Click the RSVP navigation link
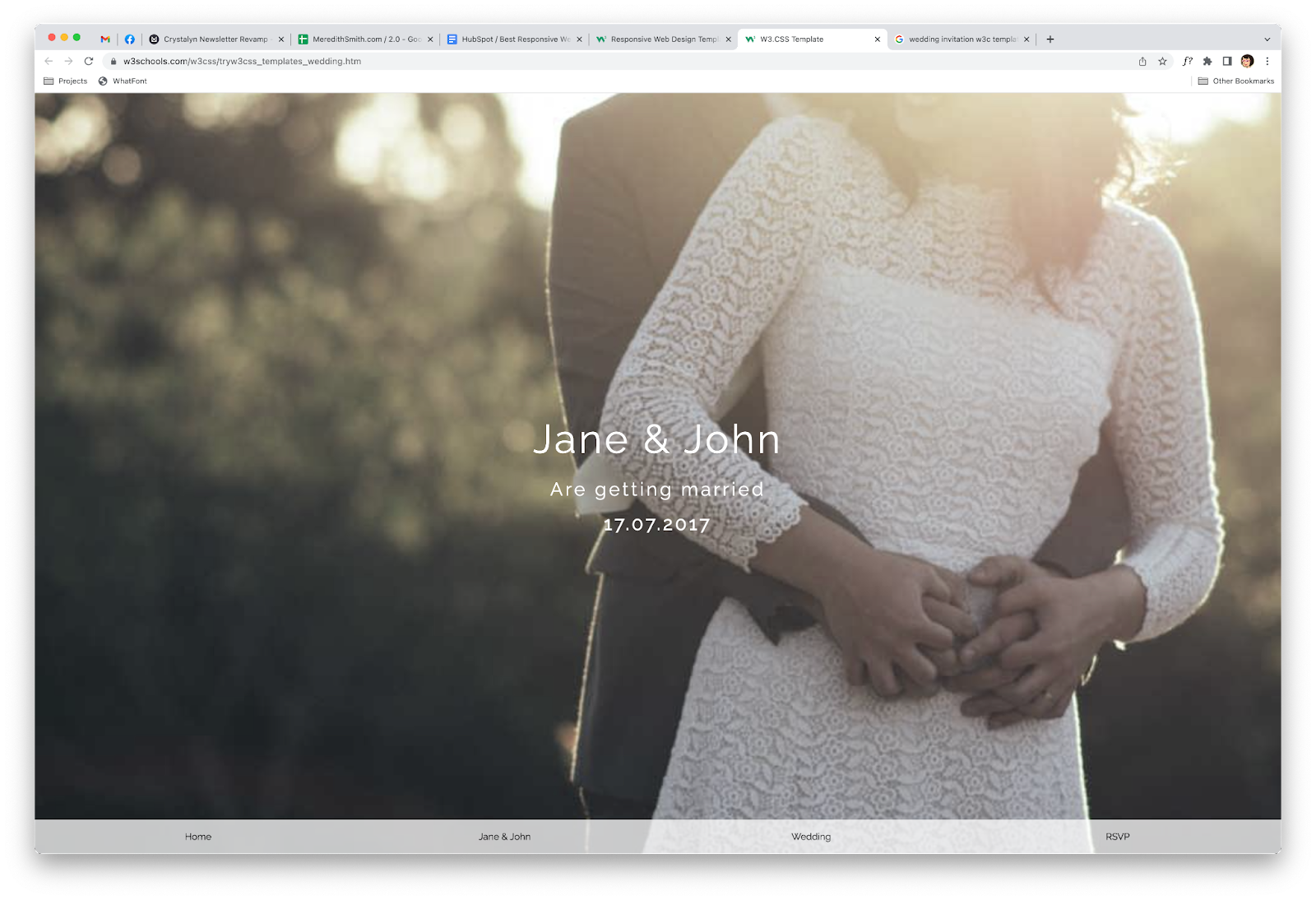The width and height of the screenshot is (1316, 900). pyautogui.click(x=1117, y=837)
